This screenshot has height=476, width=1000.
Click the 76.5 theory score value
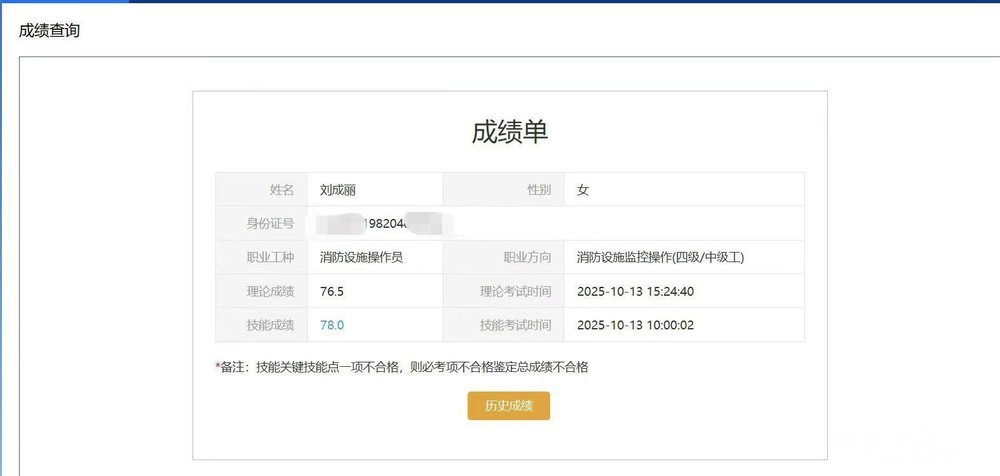[x=332, y=291]
